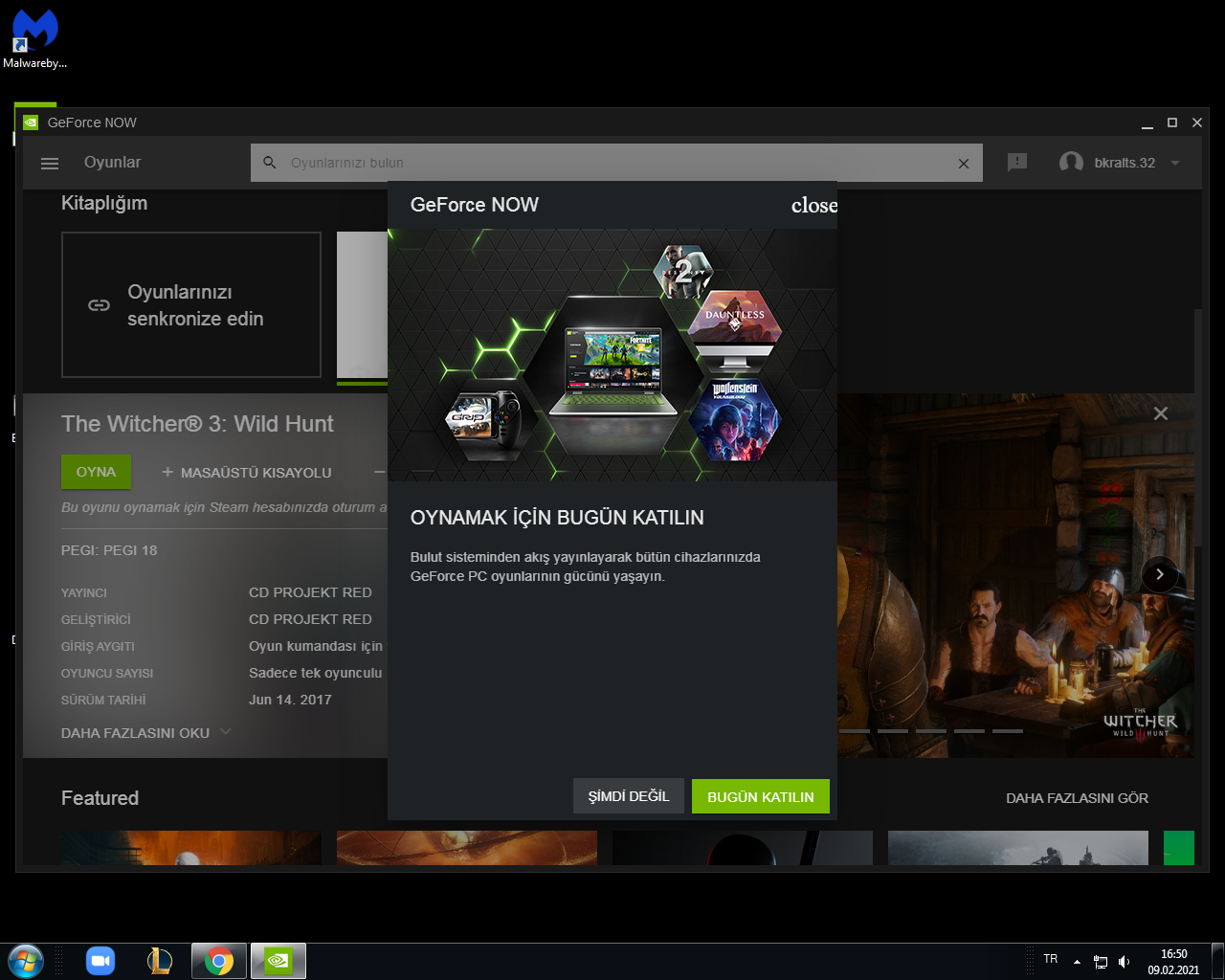Click the BUGÜN KATILIN button

click(x=761, y=796)
